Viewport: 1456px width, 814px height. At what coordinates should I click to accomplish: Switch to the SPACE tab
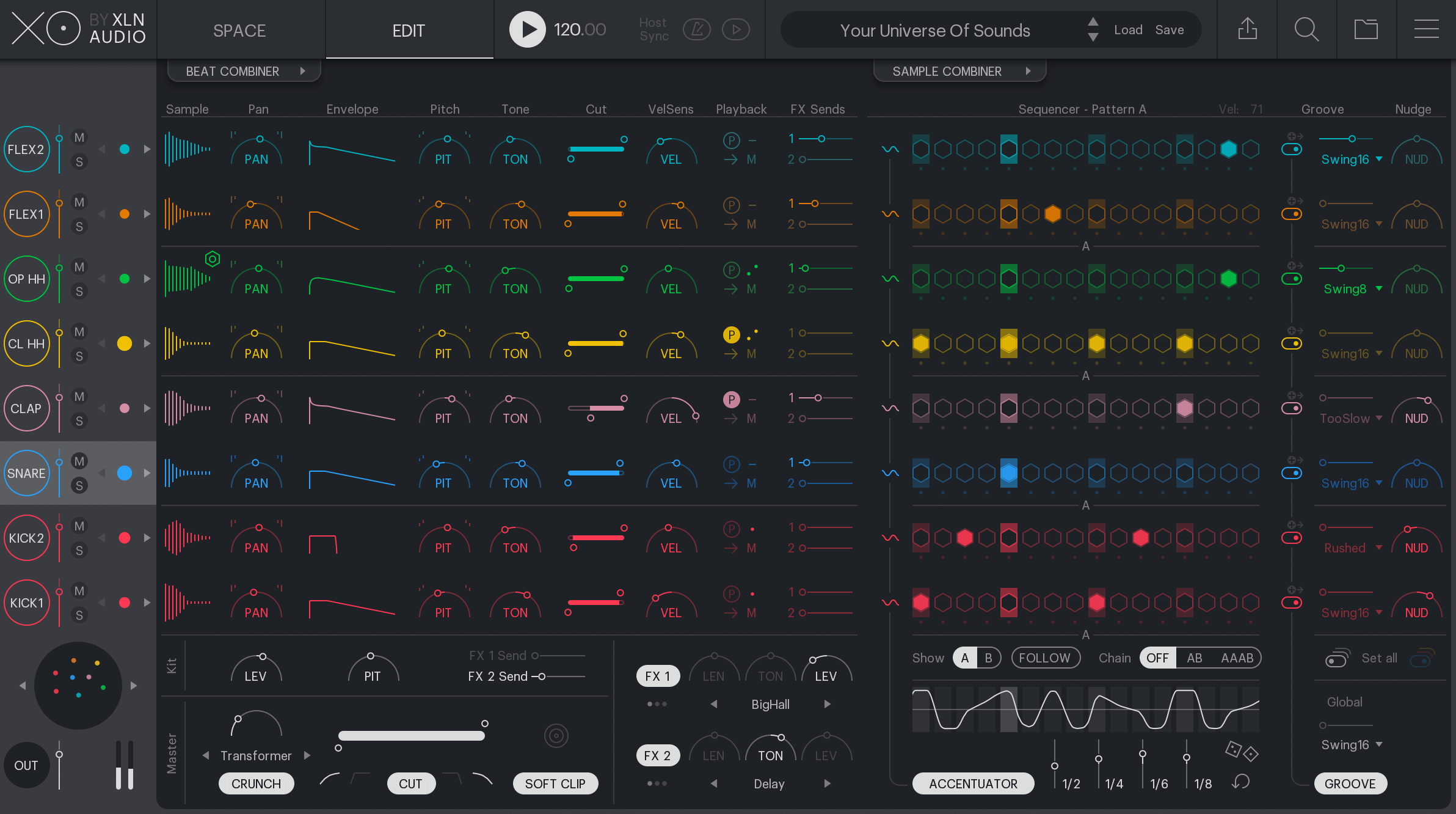pos(238,30)
